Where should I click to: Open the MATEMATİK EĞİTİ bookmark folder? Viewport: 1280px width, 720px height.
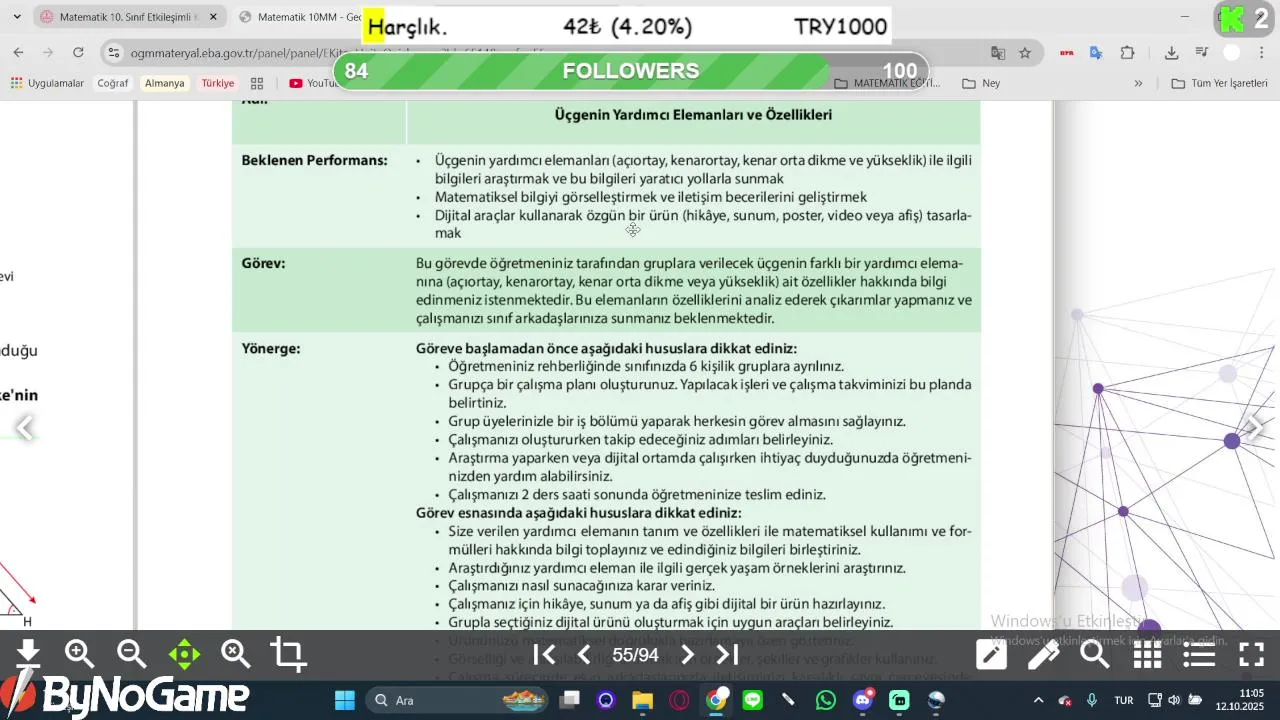tap(886, 83)
